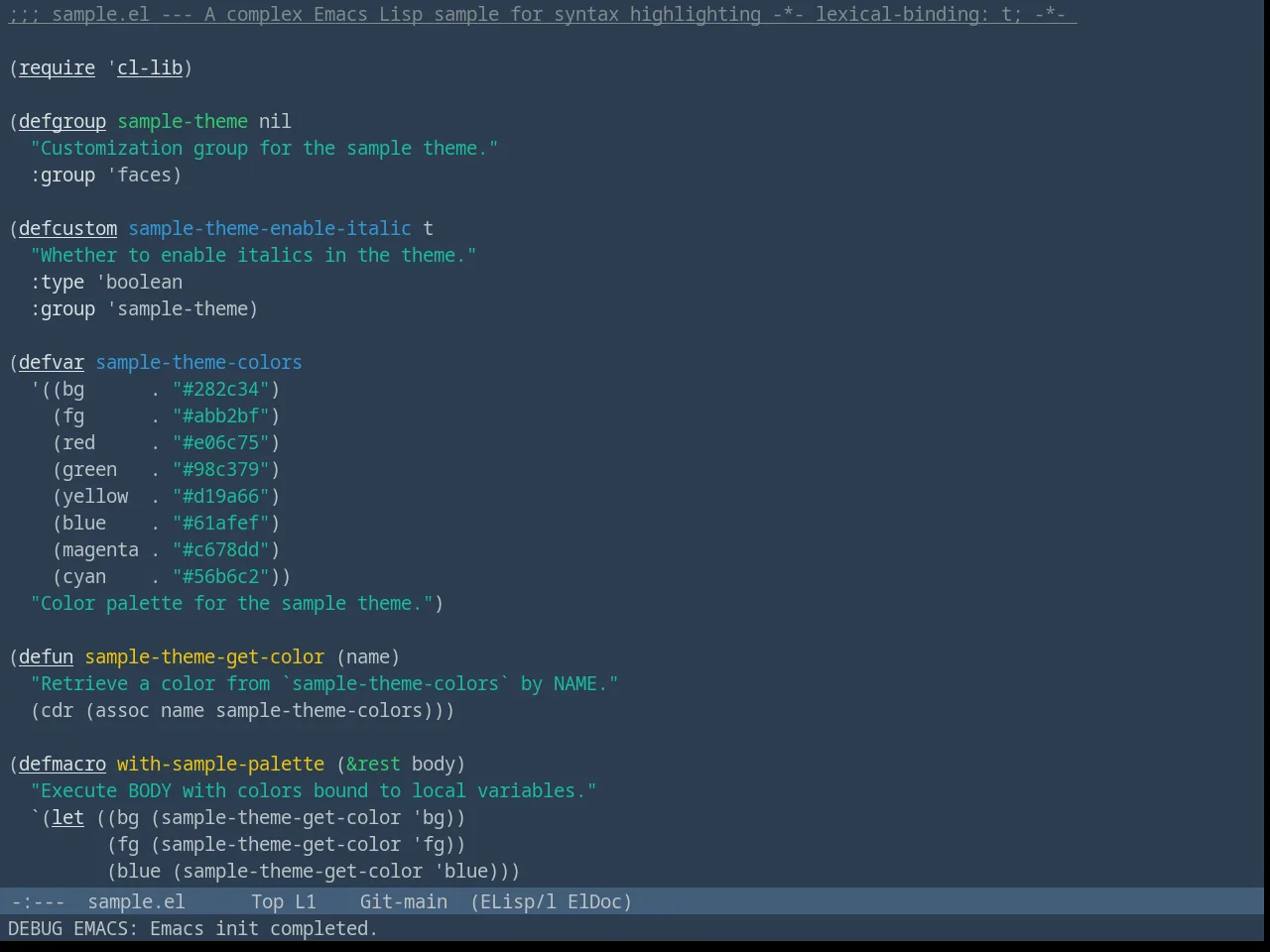Click the '(name)' argument list
1270x952 pixels.
click(x=368, y=656)
